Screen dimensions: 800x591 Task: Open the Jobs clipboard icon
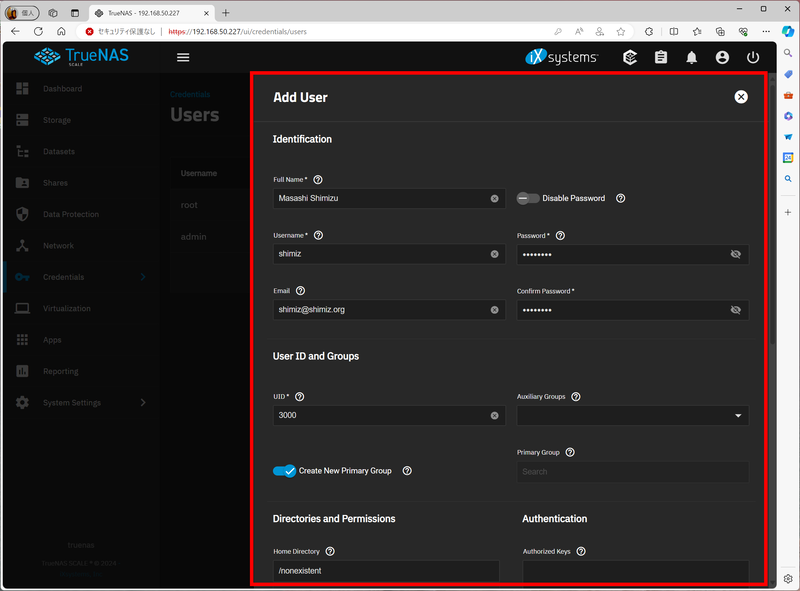pyautogui.click(x=661, y=57)
